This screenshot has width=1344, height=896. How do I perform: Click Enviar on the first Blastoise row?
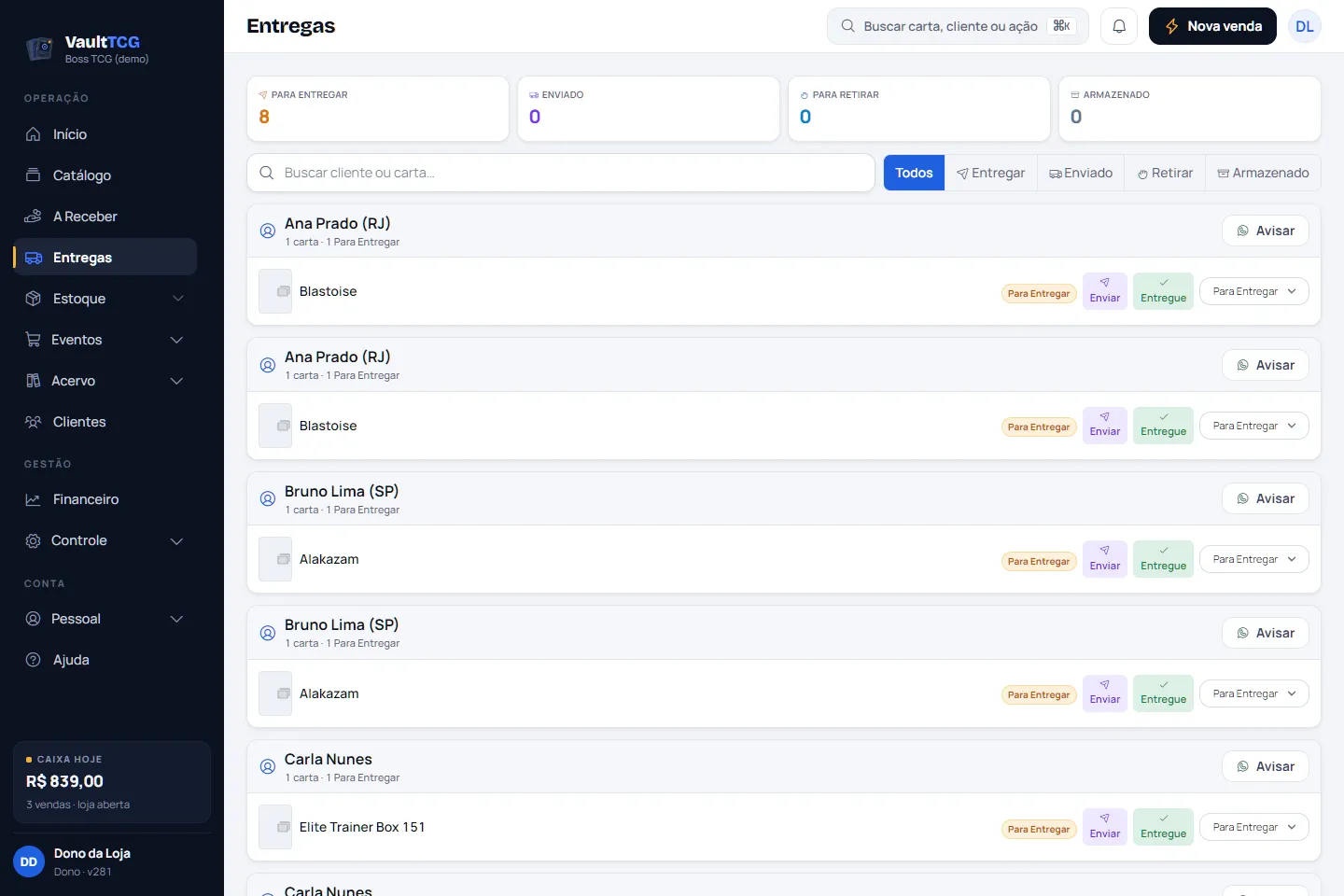pos(1105,291)
